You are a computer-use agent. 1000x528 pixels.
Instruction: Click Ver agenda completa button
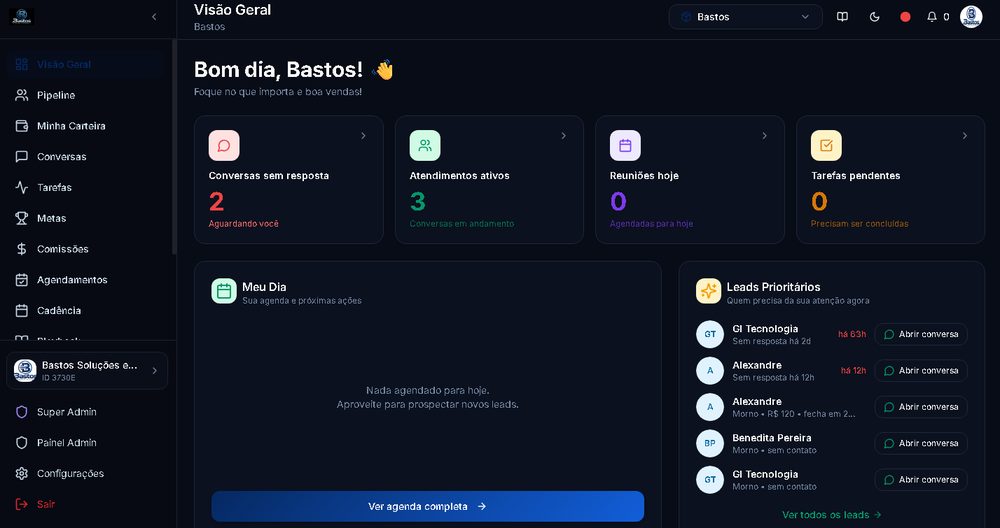coord(428,506)
